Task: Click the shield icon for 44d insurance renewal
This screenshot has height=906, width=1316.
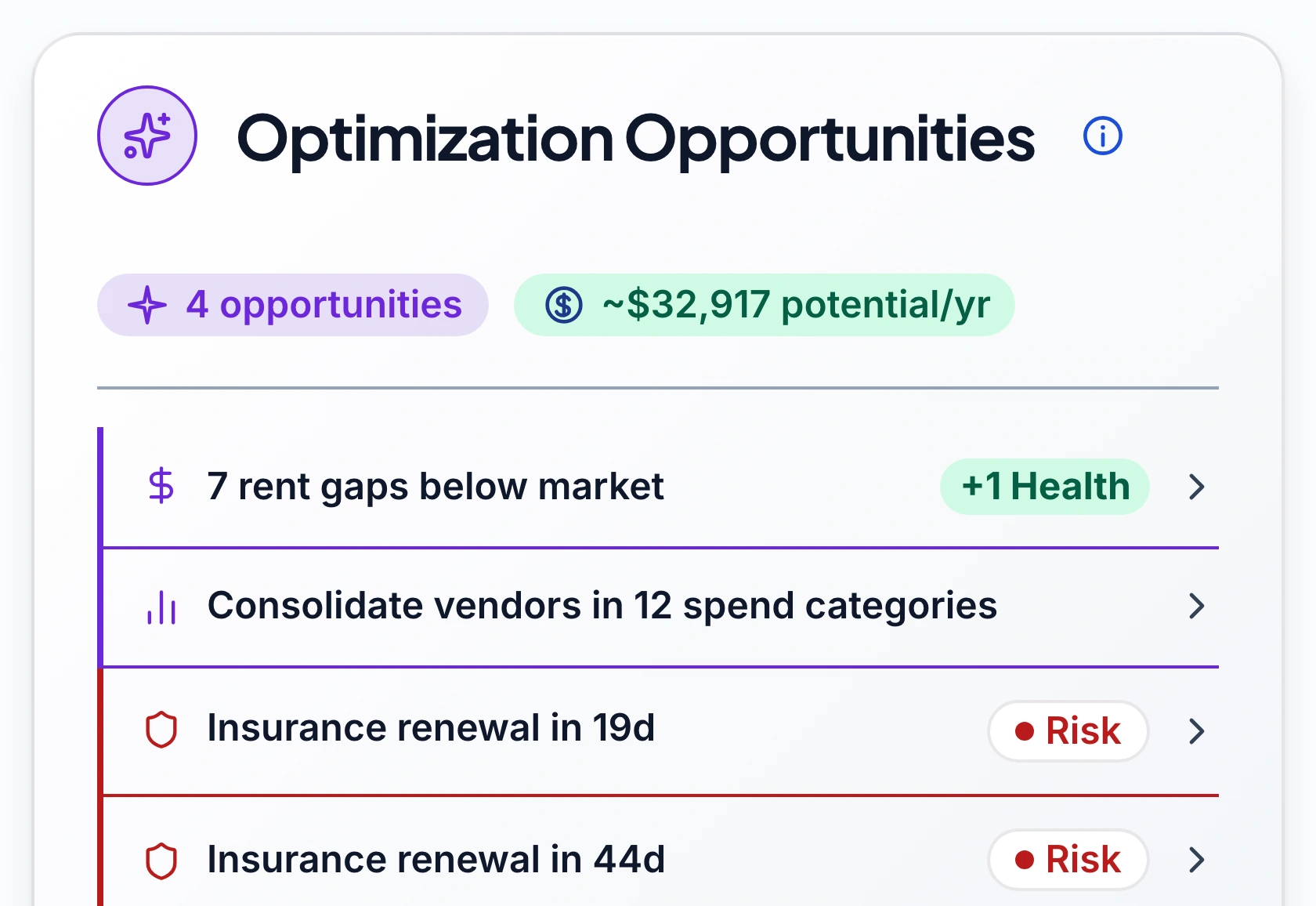Action: pyautogui.click(x=161, y=861)
